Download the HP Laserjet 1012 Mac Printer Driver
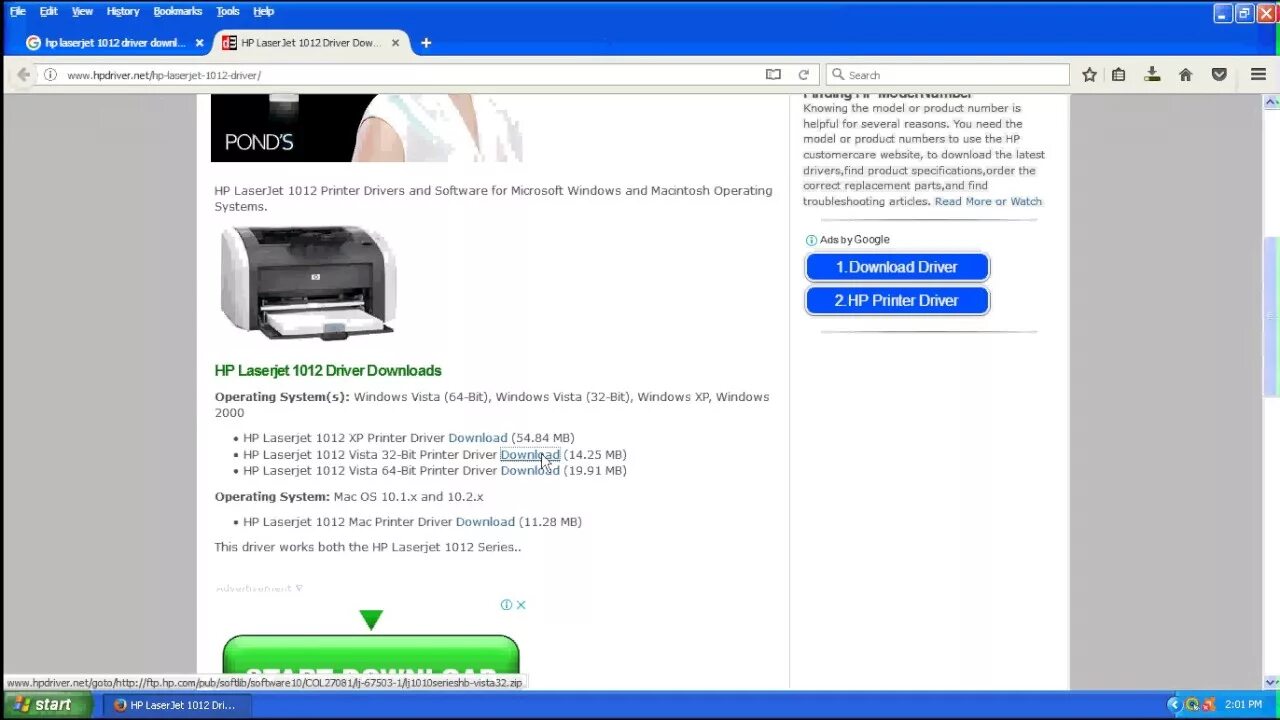The image size is (1280, 720). point(485,522)
